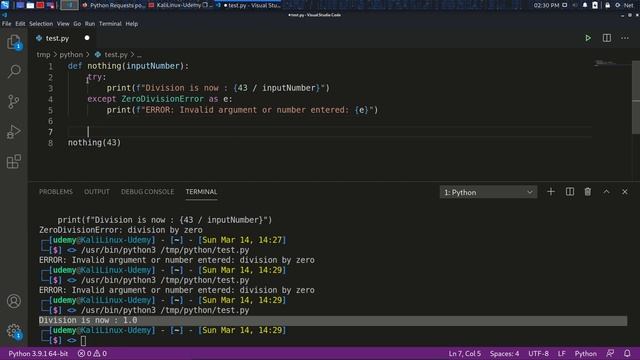The image size is (640, 360).
Task: Open the Run and Debug view
Action: [x=13, y=131]
